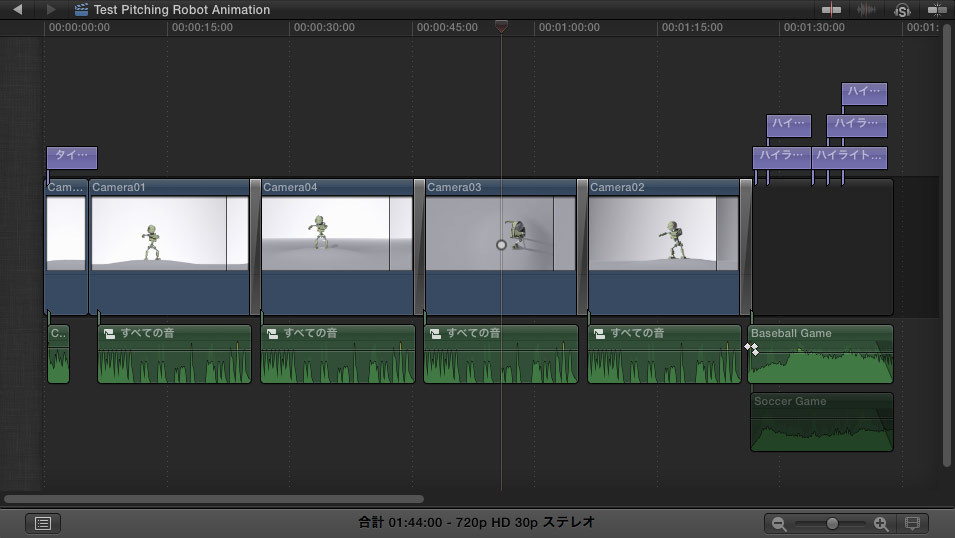Screen dimensions: 955x538
Task: Select transition between Camera01 and Camera04
Action: pyautogui.click(x=255, y=247)
